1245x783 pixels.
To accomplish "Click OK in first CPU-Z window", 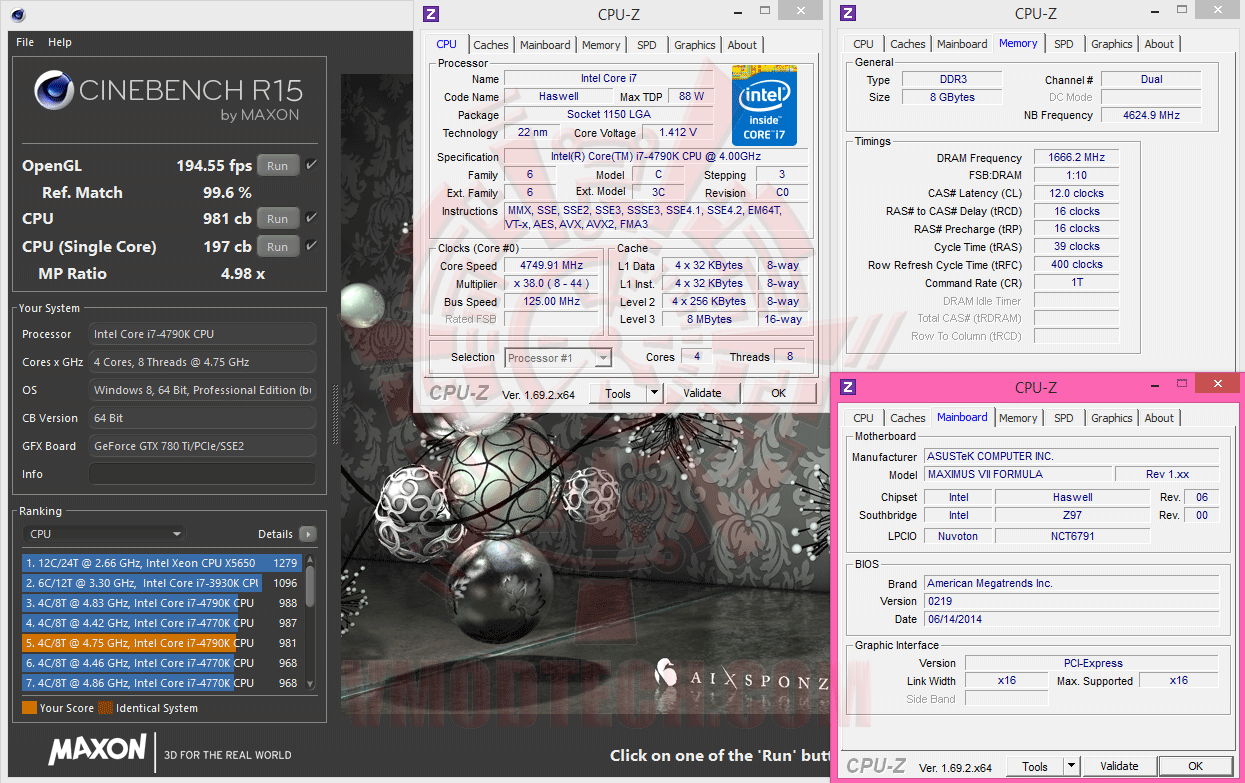I will [779, 393].
